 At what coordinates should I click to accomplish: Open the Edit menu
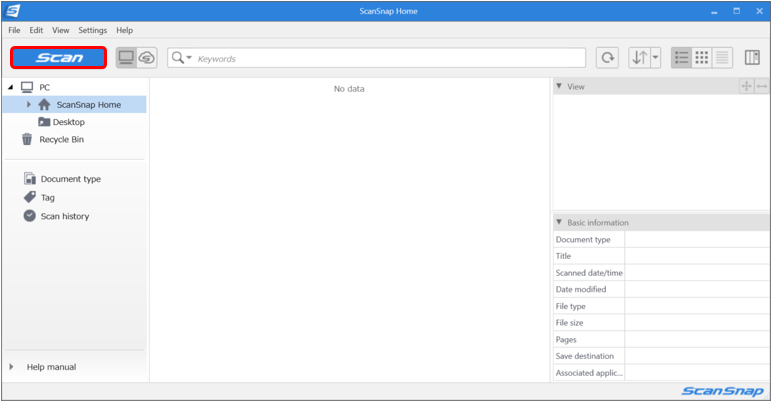click(36, 30)
